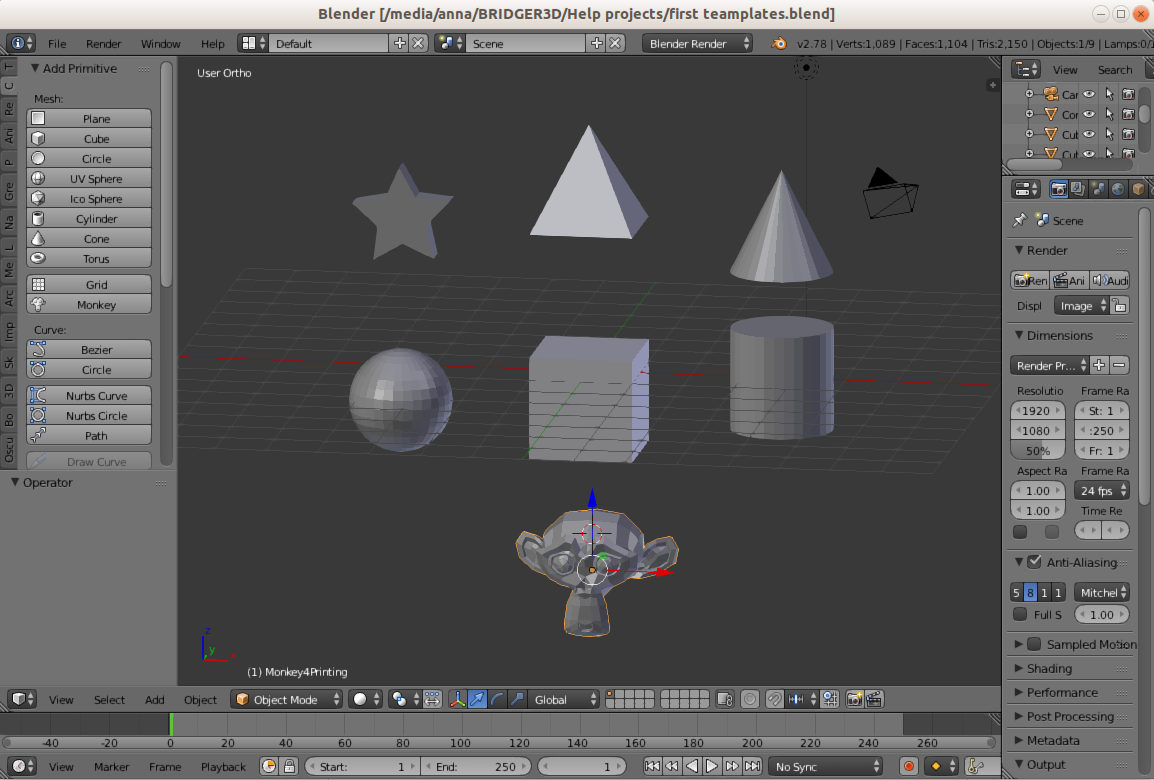Open the Global orientation dropdown
This screenshot has width=1154, height=780.
pos(564,699)
